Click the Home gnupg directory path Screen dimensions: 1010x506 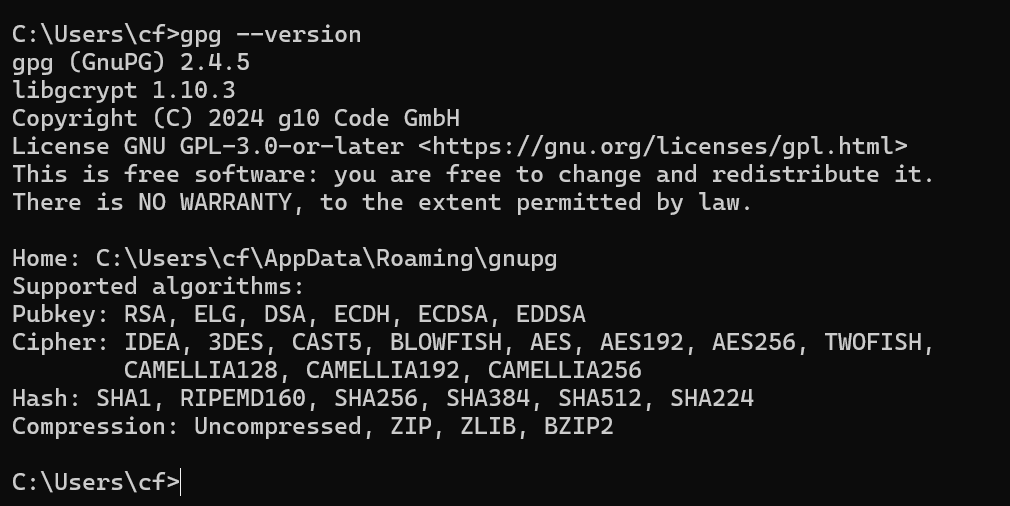[327, 259]
